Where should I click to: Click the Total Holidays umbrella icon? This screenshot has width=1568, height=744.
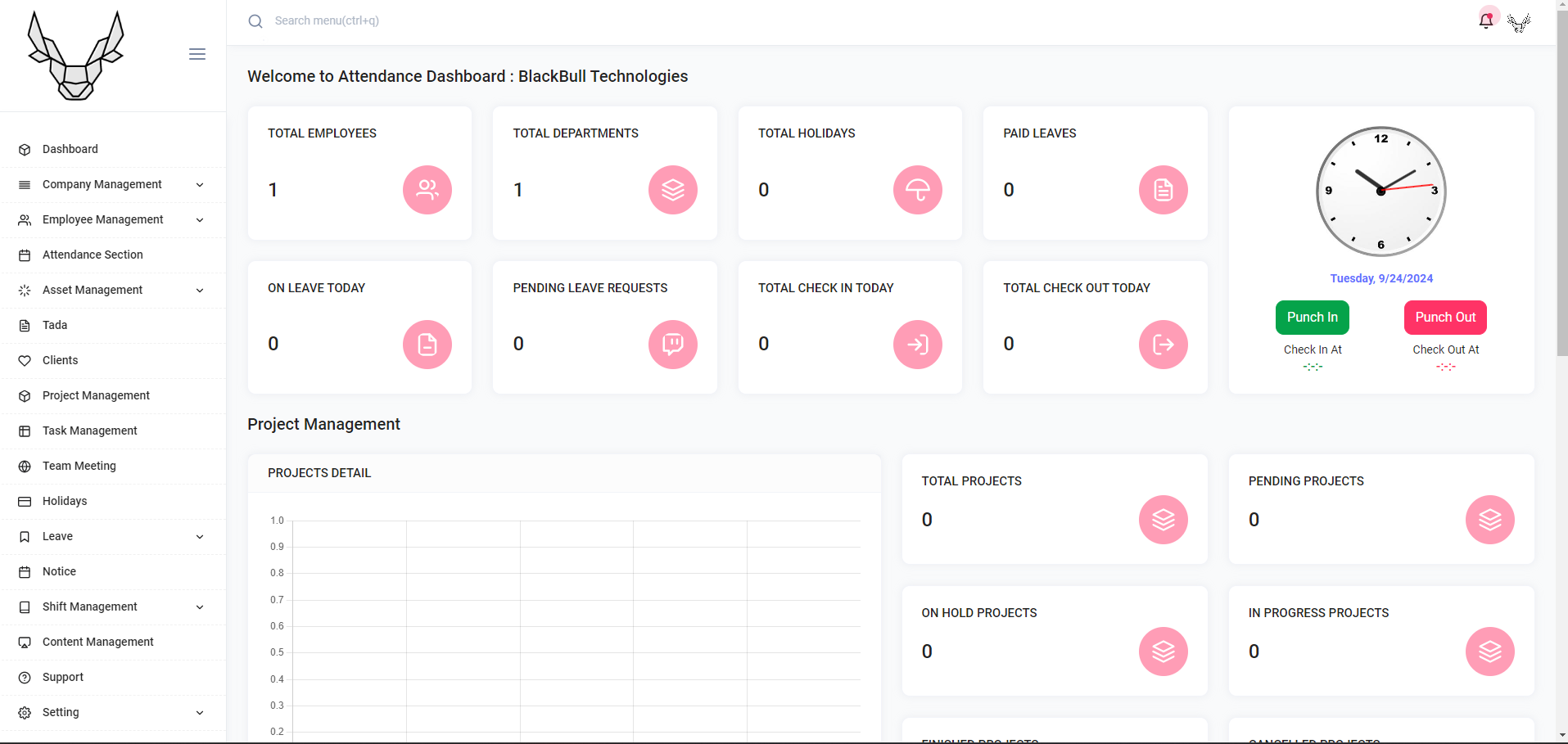918,190
